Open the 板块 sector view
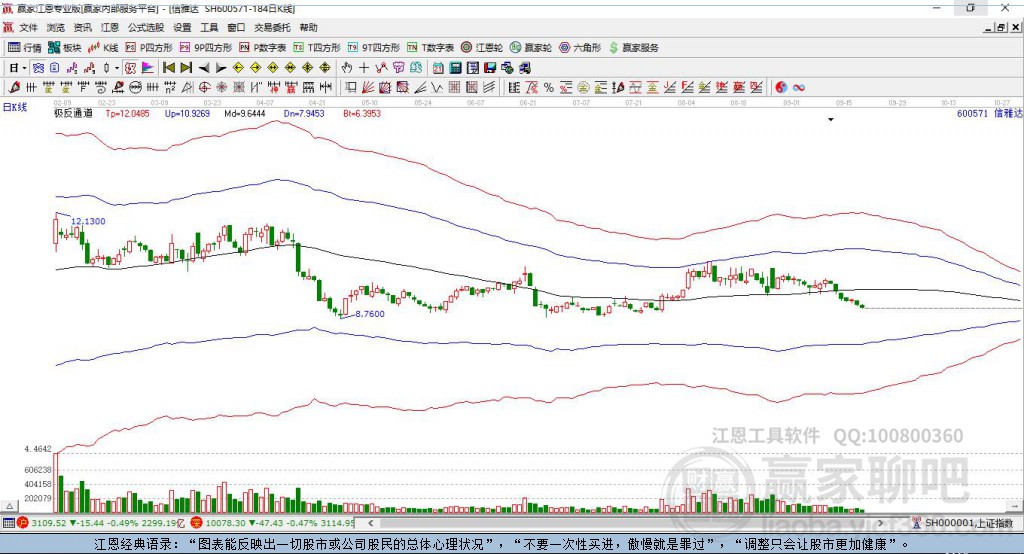1024x554 pixels. 64,48
